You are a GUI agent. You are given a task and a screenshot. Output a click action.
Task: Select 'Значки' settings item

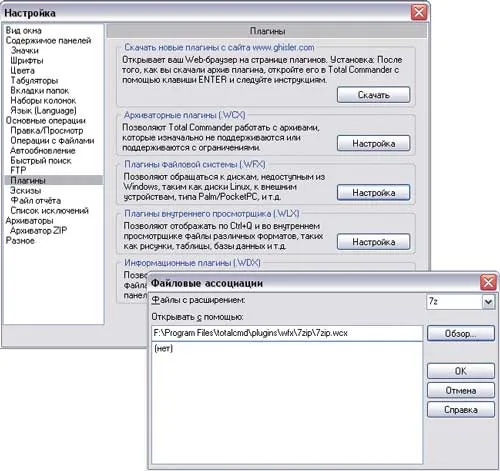[25, 50]
